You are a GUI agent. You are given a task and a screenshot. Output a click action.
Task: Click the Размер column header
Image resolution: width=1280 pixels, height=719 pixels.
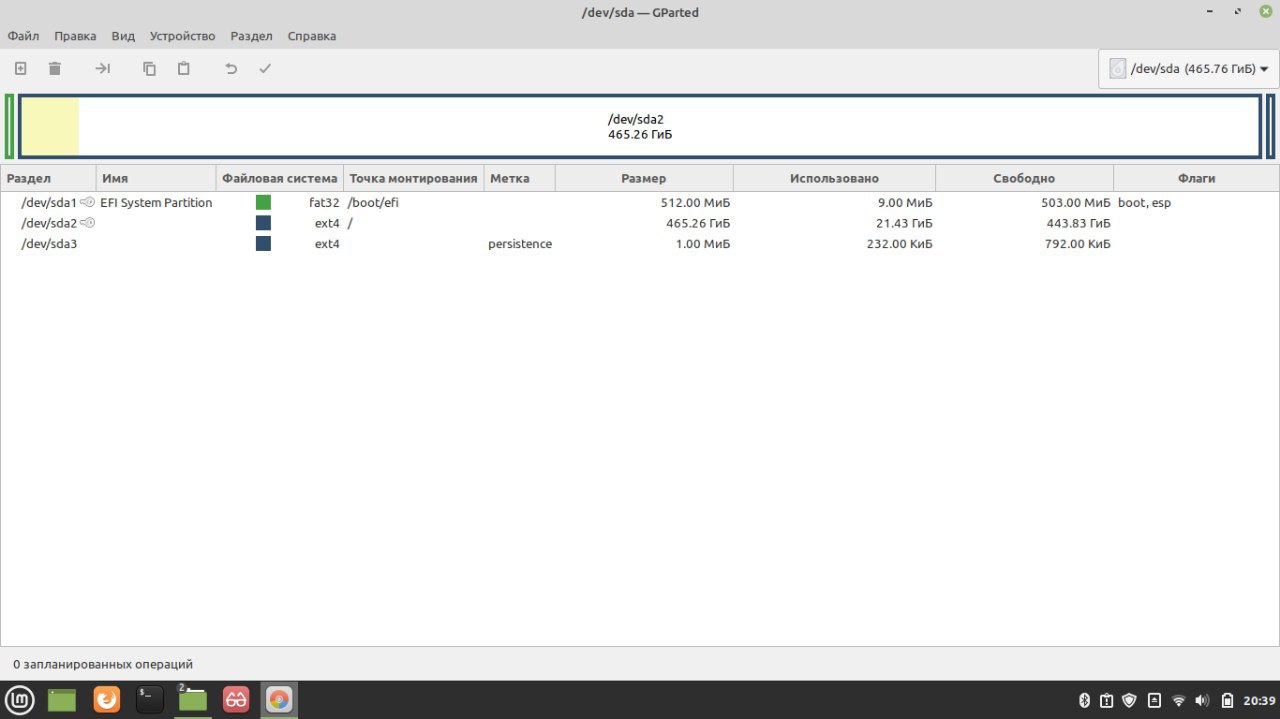pyautogui.click(x=644, y=178)
